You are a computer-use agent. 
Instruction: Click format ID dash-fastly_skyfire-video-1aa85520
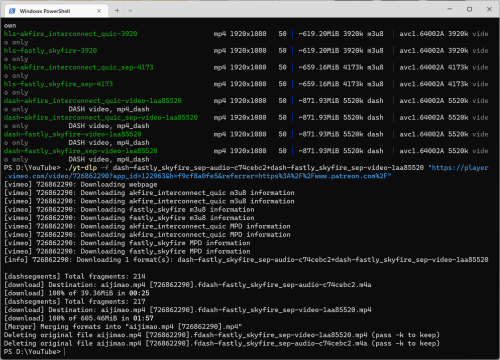click(x=73, y=134)
